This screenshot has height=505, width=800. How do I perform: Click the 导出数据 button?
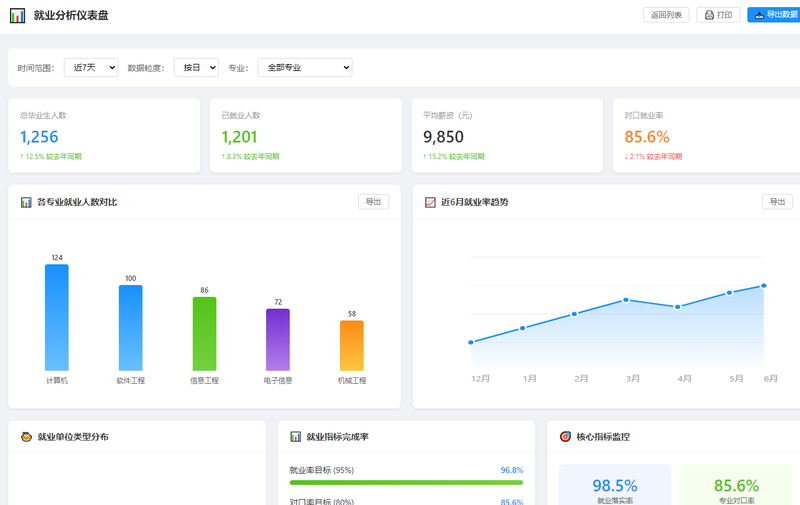(x=774, y=15)
